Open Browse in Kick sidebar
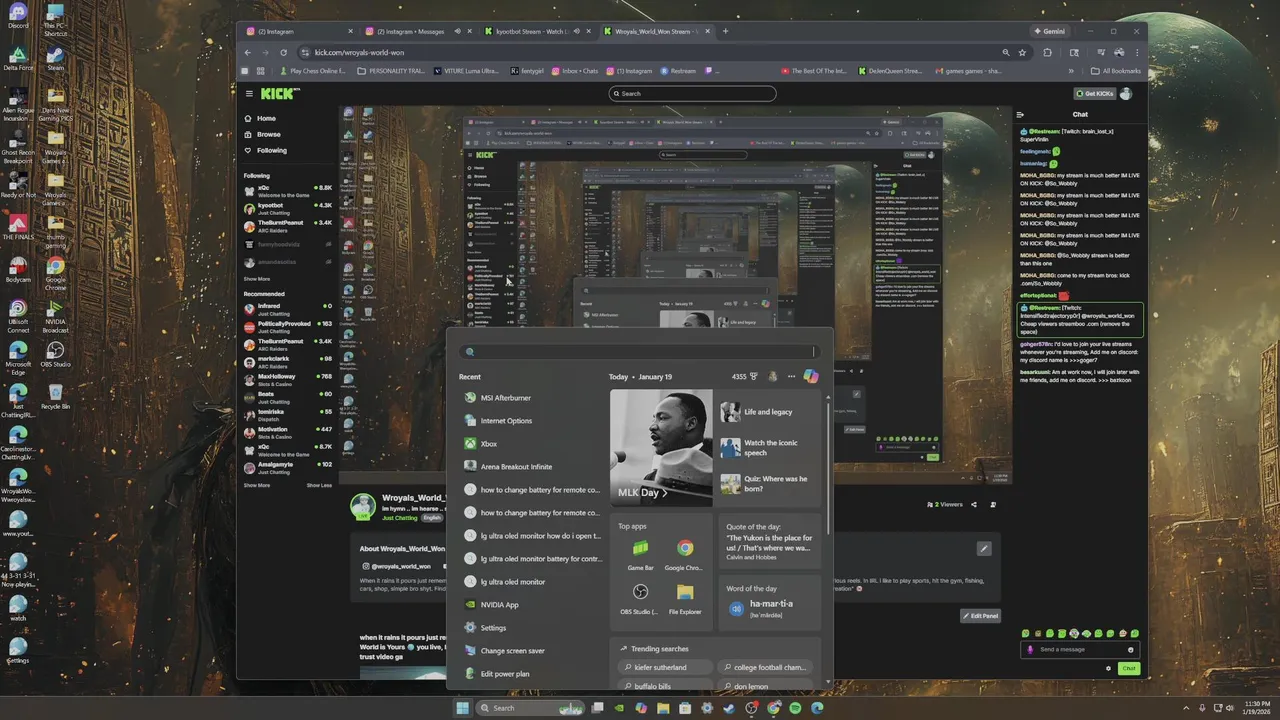The width and height of the screenshot is (1280, 720). (262, 134)
